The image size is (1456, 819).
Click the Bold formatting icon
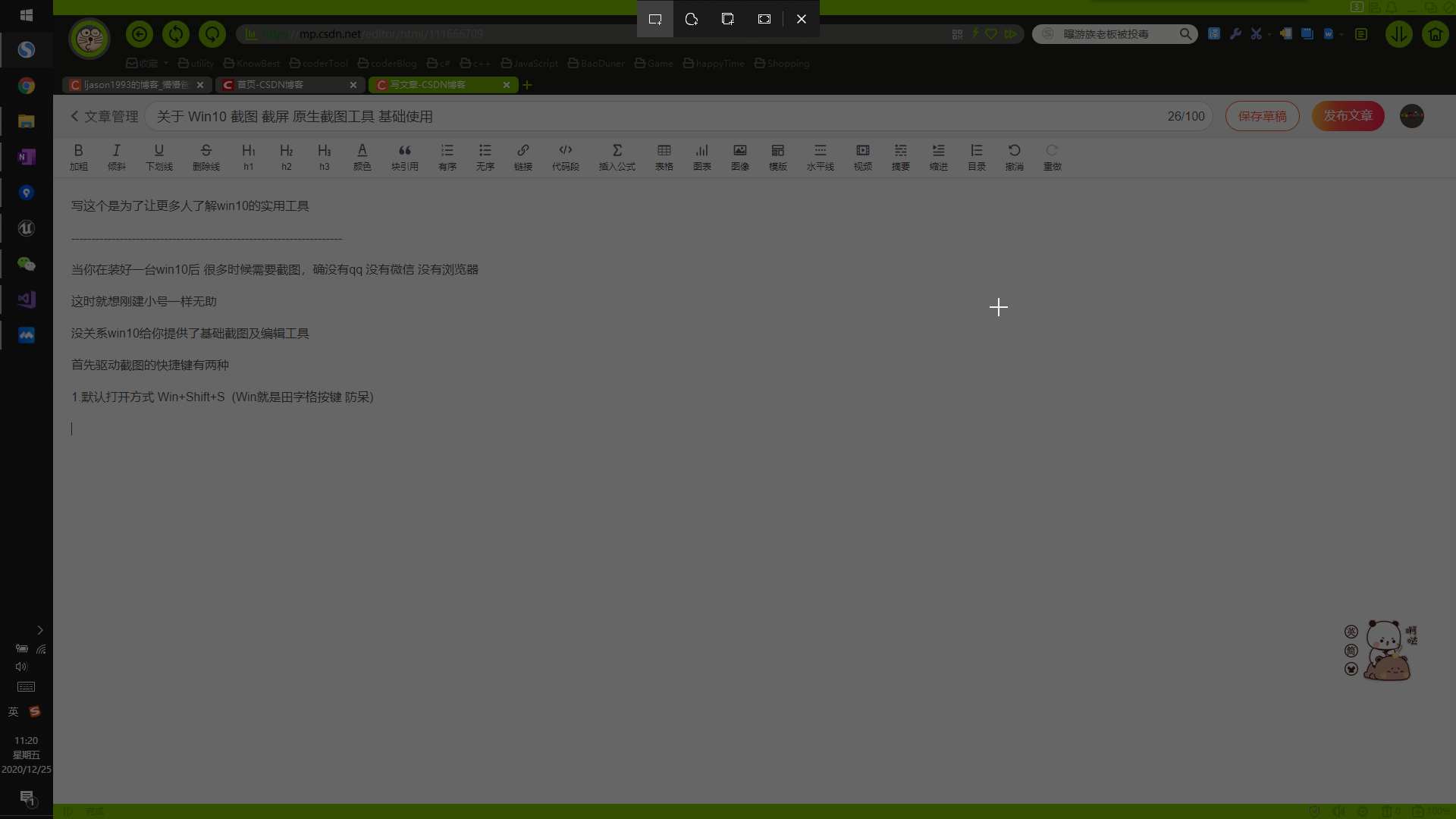pyautogui.click(x=78, y=150)
